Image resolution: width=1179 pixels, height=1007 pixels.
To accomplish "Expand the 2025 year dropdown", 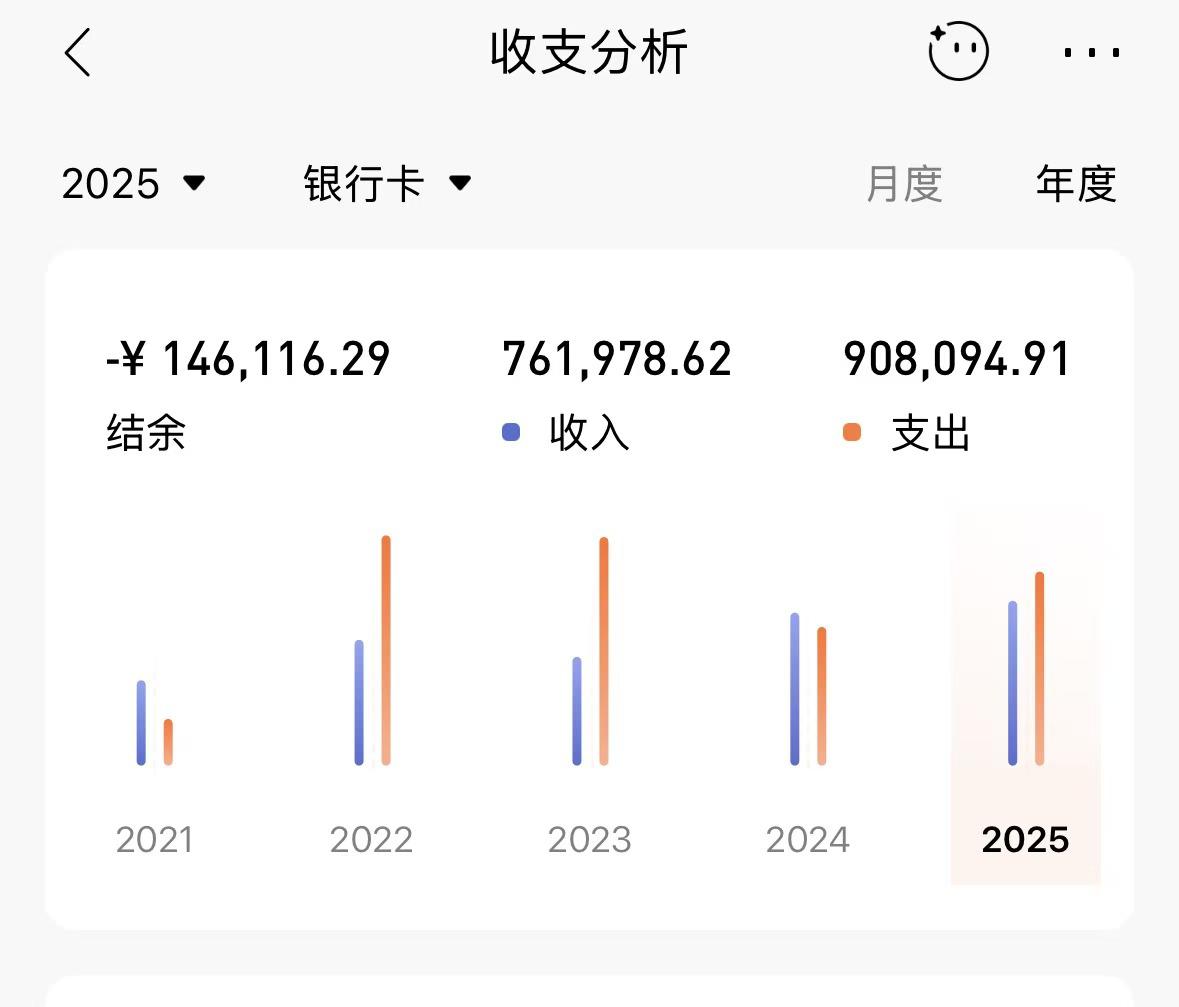I will point(133,184).
